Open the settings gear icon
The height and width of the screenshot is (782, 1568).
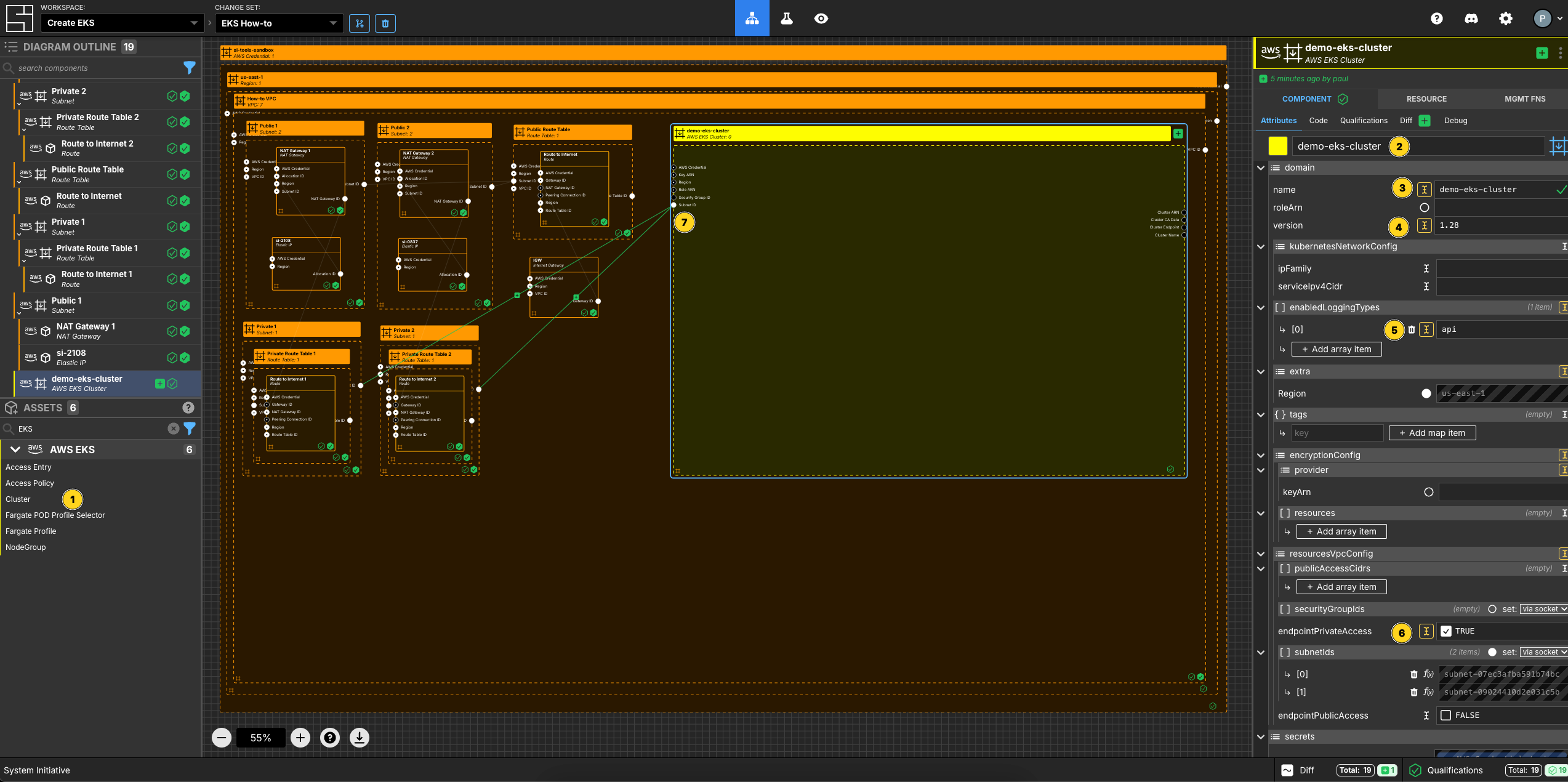tap(1505, 18)
